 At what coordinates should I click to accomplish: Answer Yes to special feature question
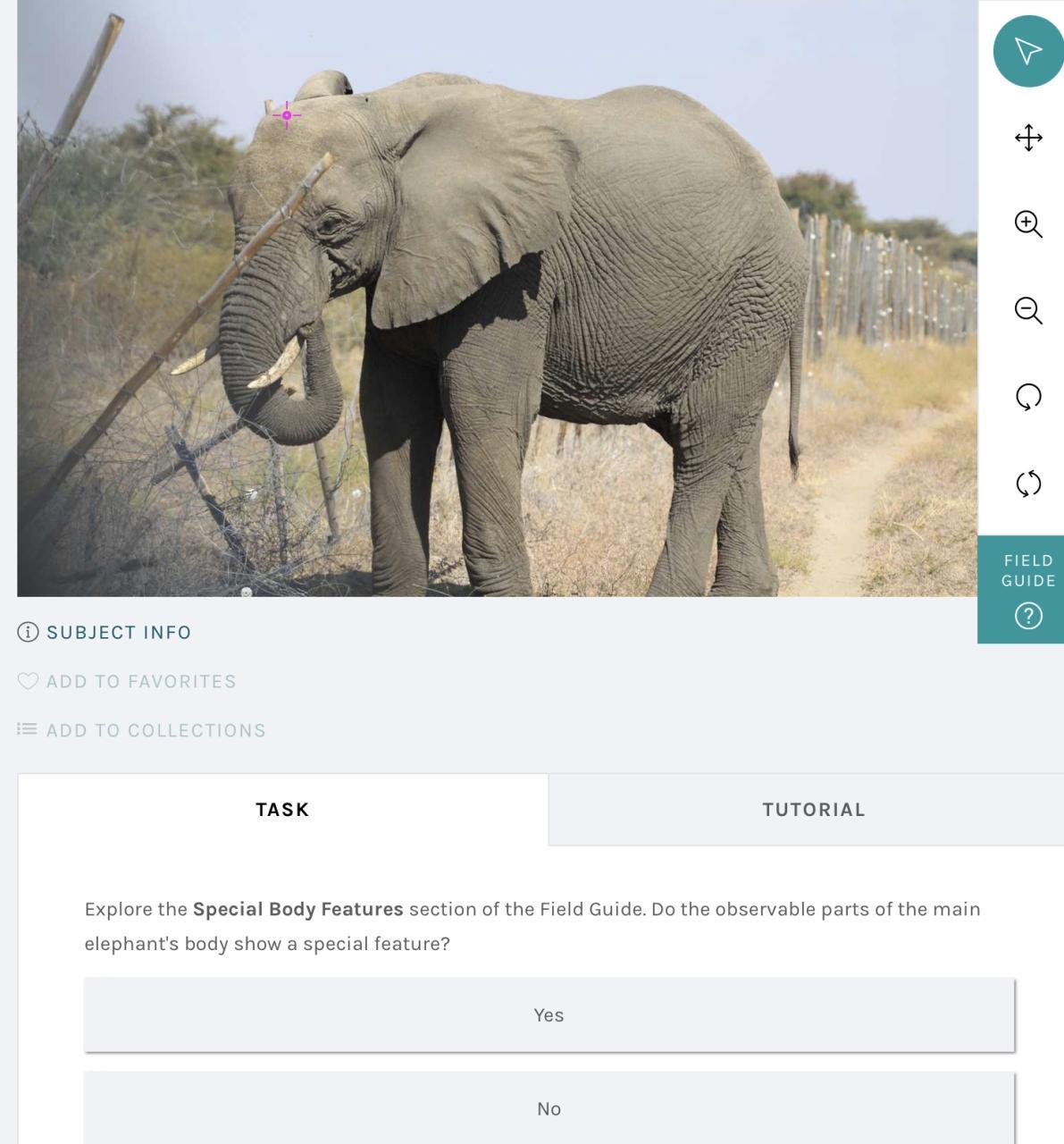[x=549, y=1015]
